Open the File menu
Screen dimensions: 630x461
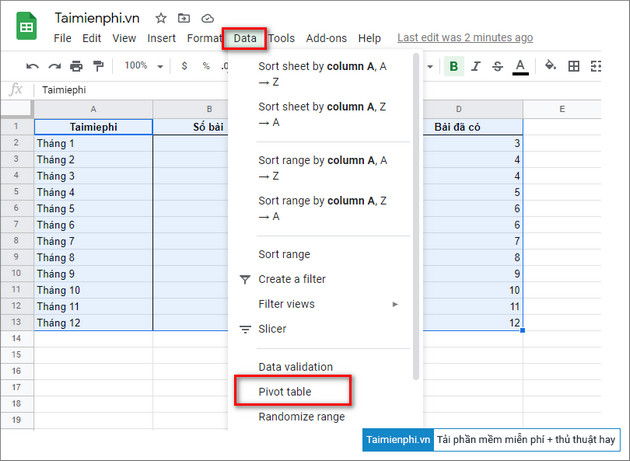click(62, 38)
